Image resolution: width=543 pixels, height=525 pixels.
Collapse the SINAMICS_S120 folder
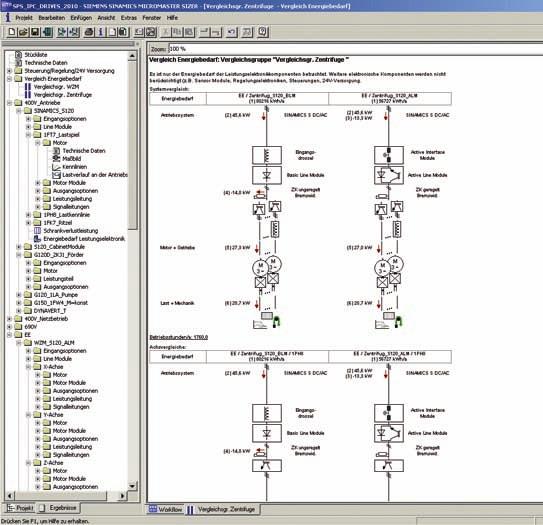pyautogui.click(x=19, y=111)
